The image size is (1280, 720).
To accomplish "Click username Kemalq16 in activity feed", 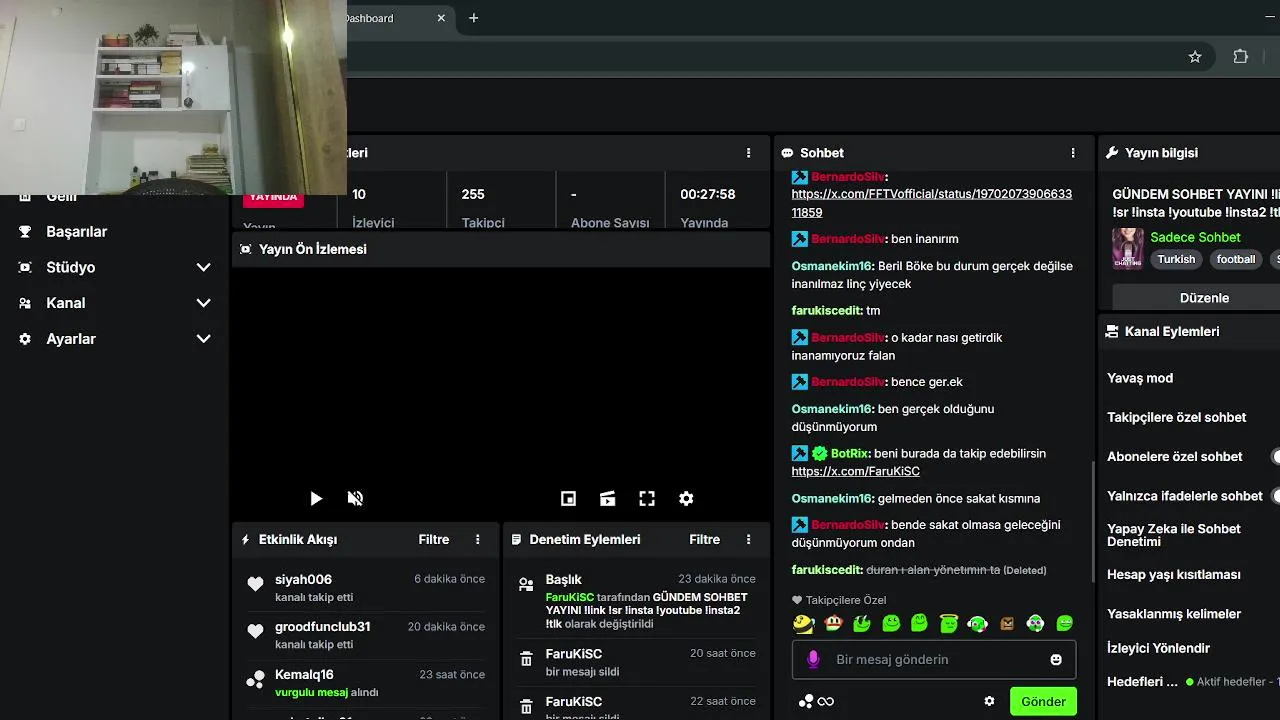I will click(x=304, y=675).
